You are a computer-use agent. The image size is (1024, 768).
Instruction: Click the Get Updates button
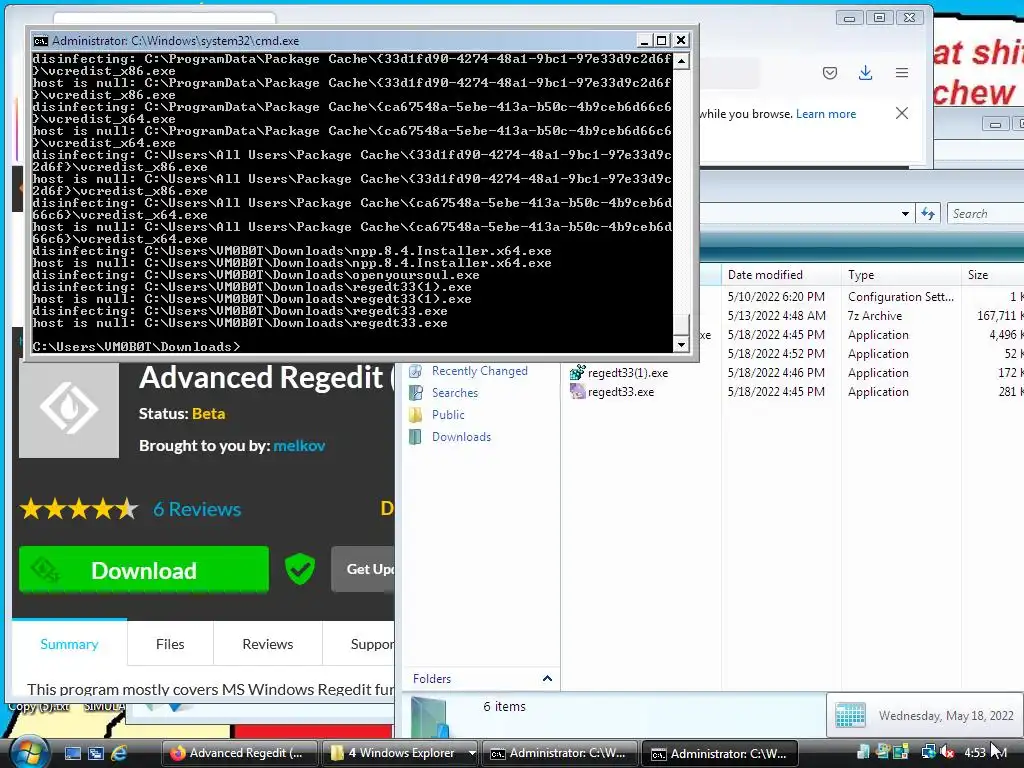pyautogui.click(x=363, y=569)
